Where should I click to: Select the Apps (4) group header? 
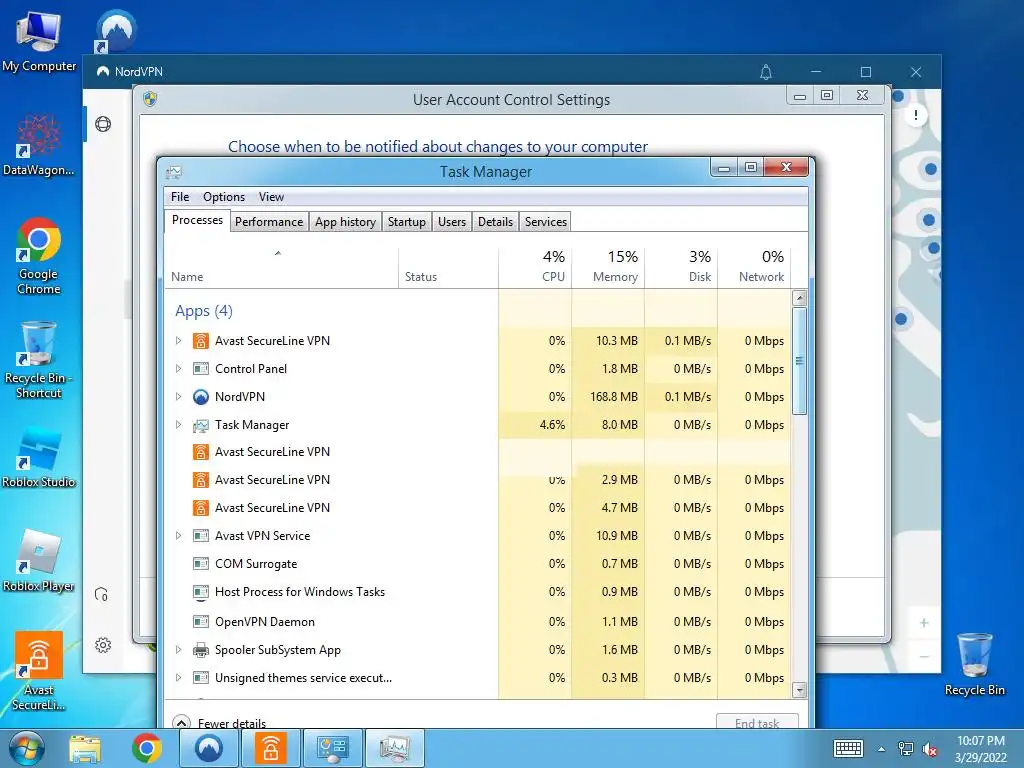tap(204, 311)
